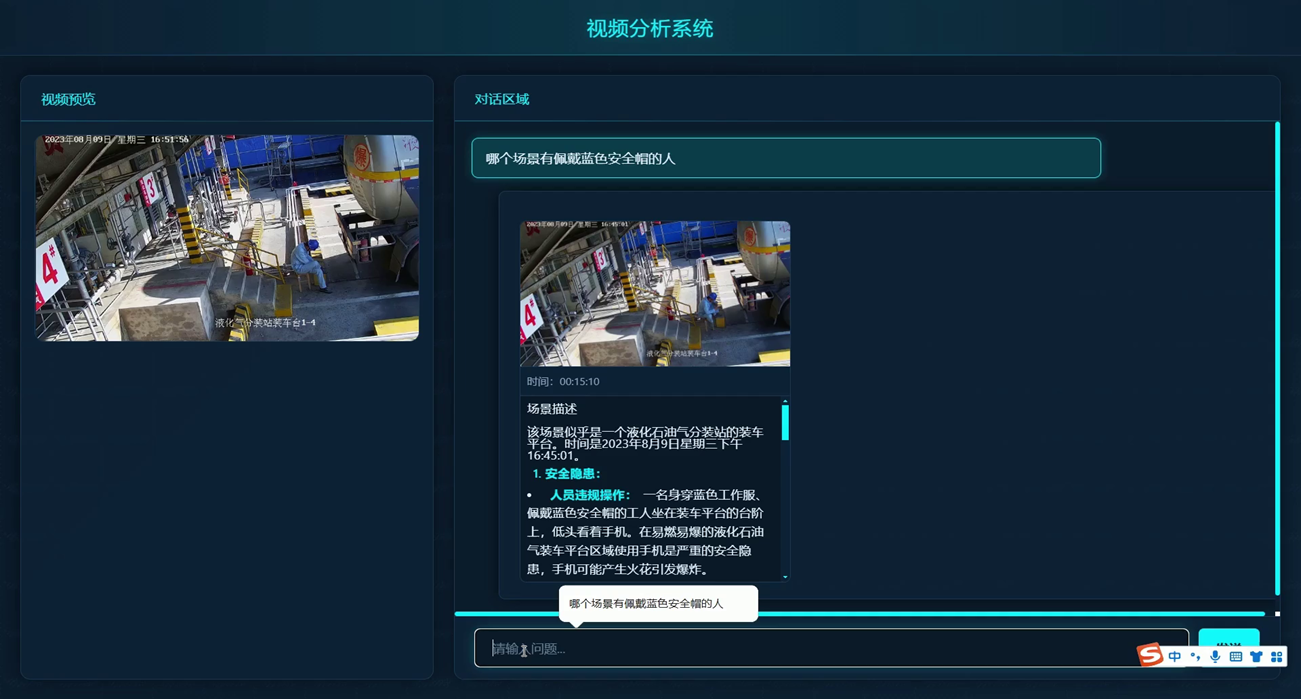
Task: Click the cyan send button beside input
Action: pos(1228,639)
